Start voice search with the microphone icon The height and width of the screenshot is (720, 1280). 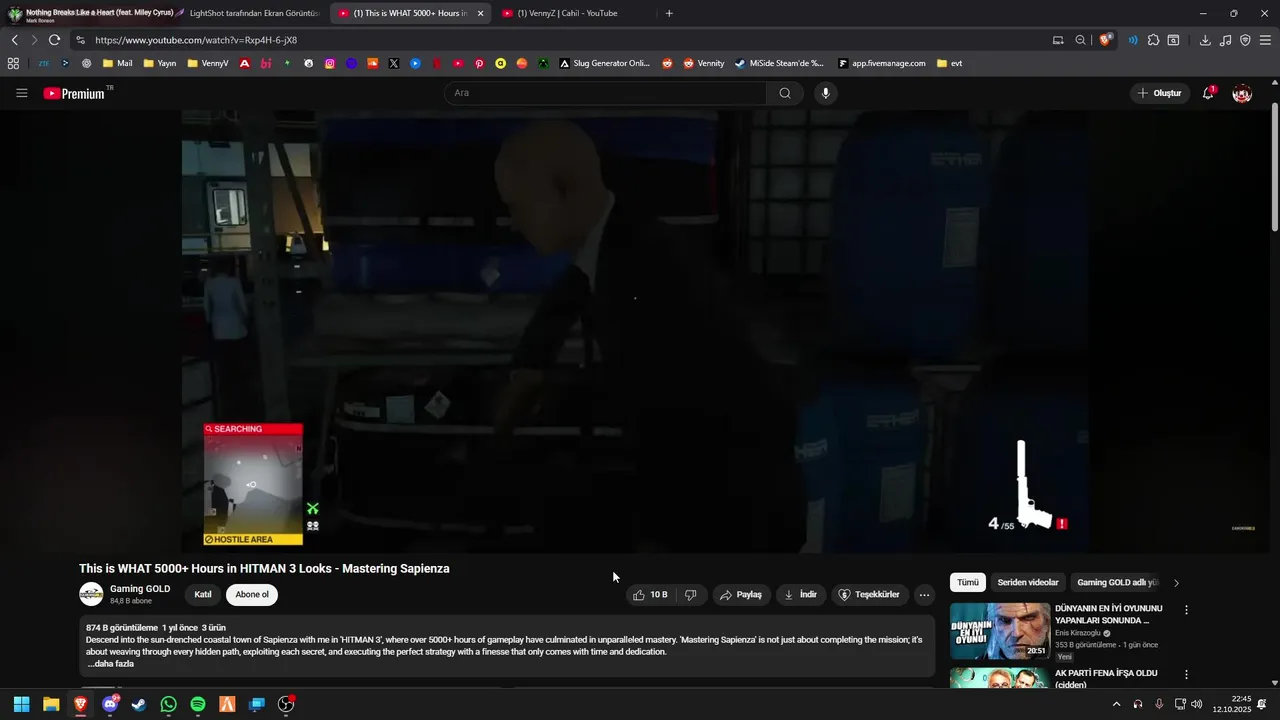[825, 93]
